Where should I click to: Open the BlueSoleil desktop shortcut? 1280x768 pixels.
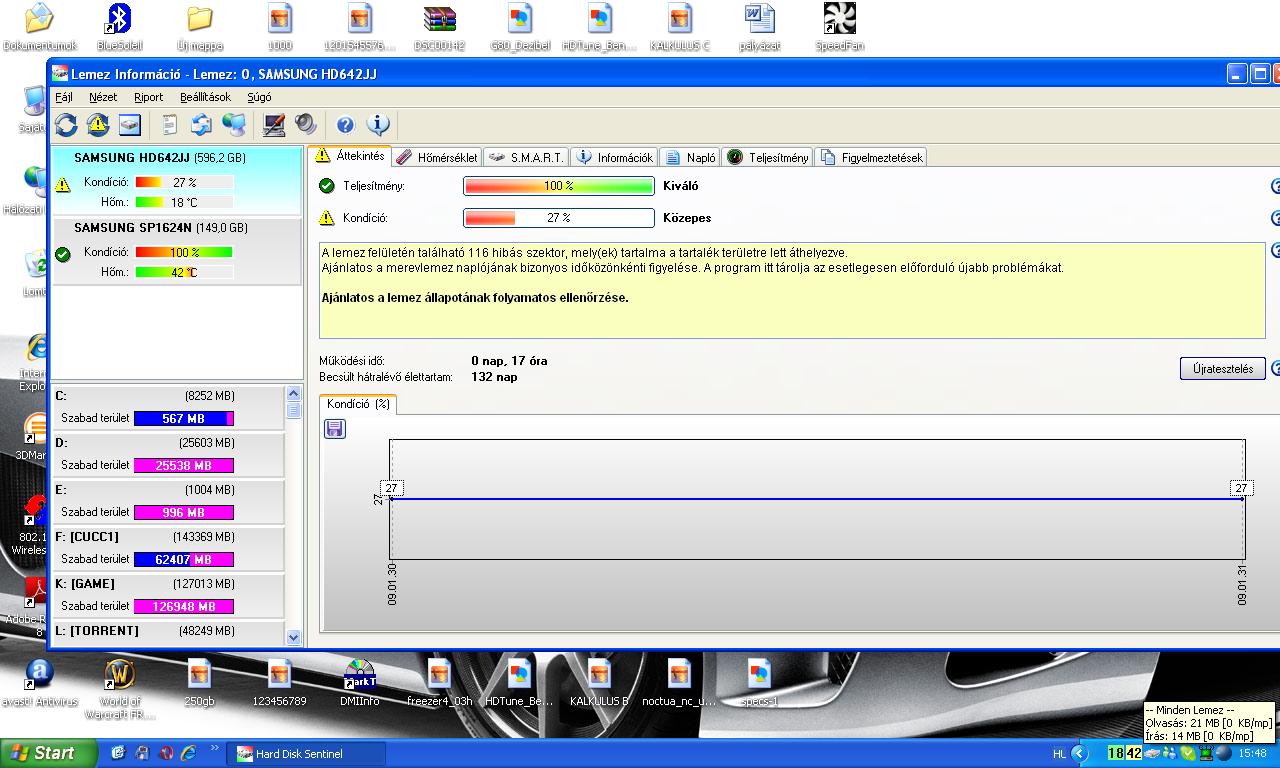click(x=119, y=27)
